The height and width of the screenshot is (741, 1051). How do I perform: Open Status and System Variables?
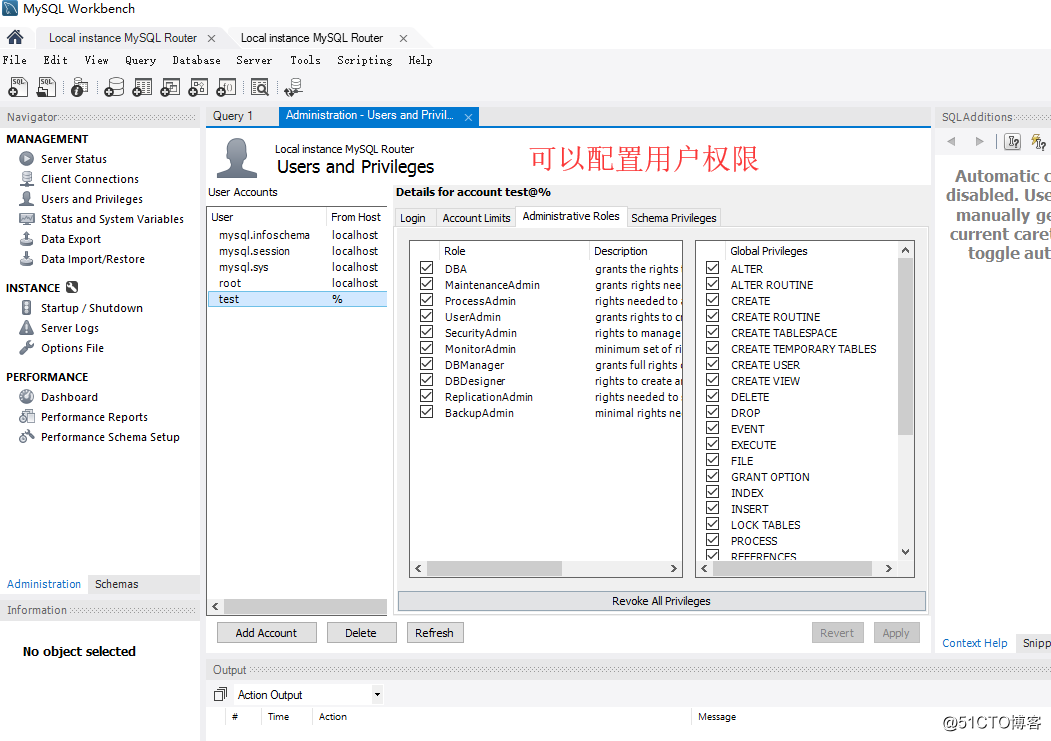pyautogui.click(x=112, y=219)
